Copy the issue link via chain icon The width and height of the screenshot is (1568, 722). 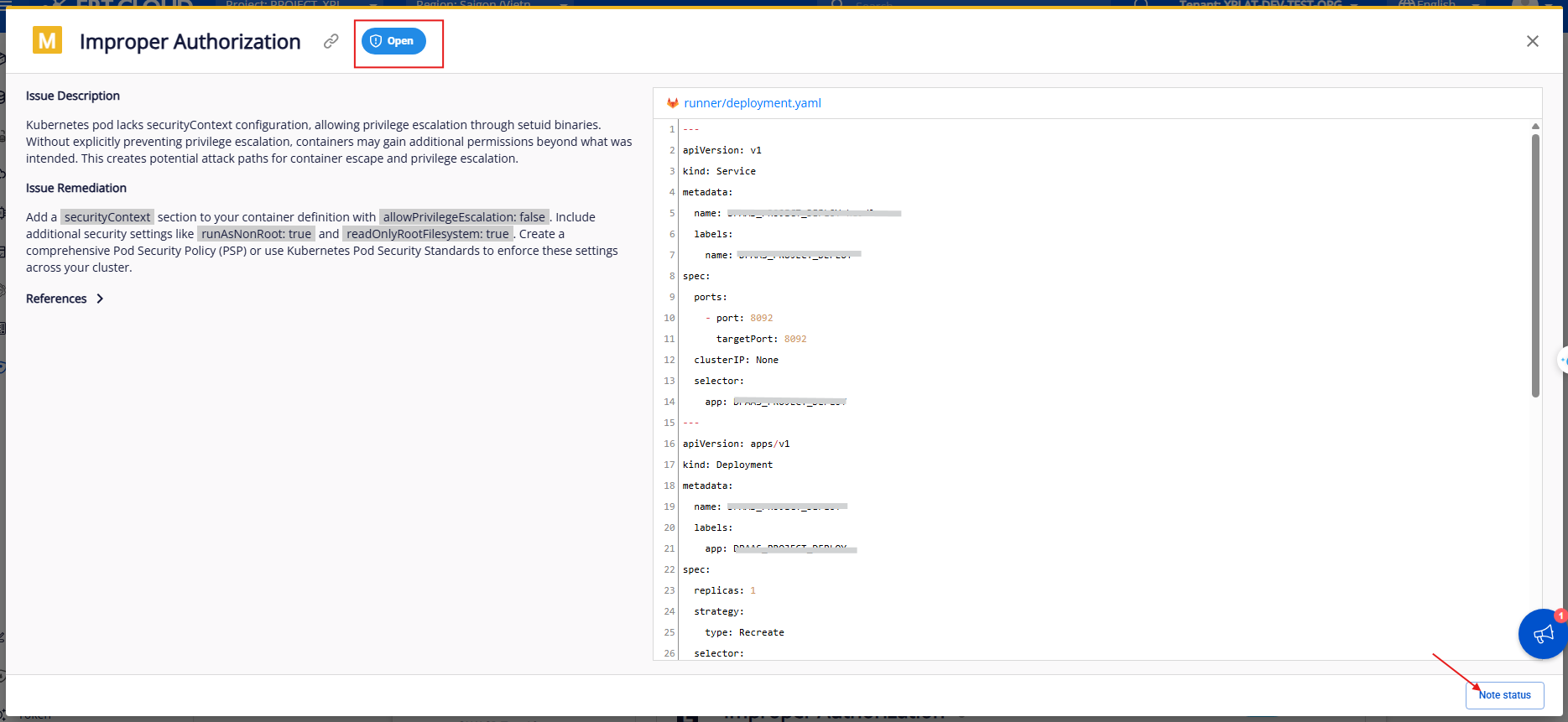tap(331, 41)
